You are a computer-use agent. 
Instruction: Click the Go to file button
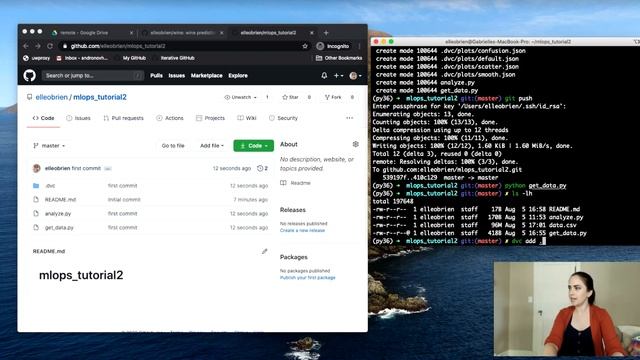click(x=173, y=146)
